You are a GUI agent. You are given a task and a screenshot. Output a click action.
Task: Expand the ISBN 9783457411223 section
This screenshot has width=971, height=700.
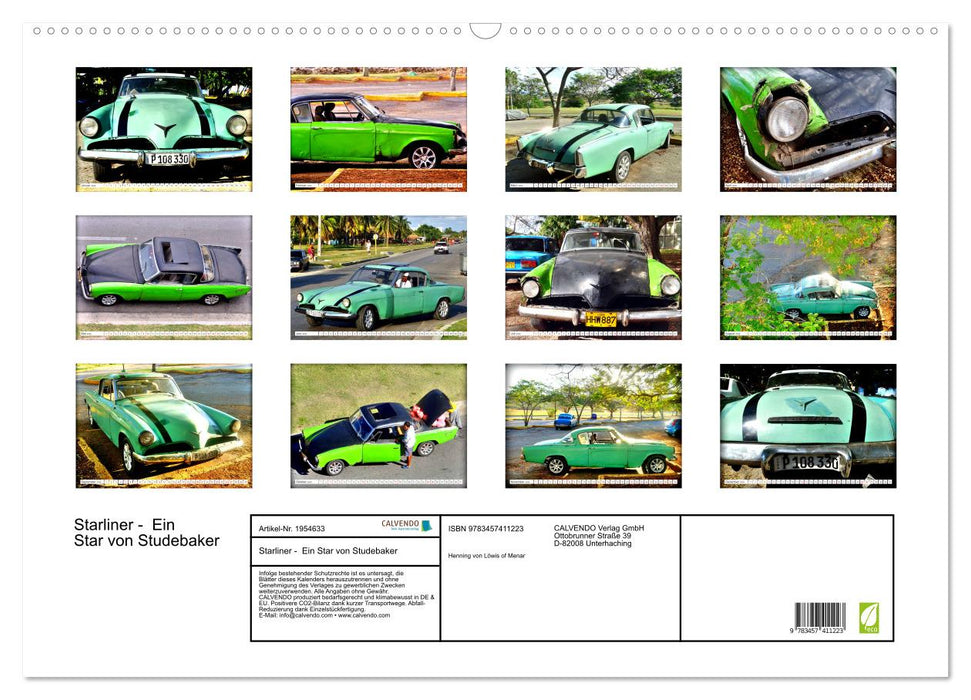coord(486,528)
